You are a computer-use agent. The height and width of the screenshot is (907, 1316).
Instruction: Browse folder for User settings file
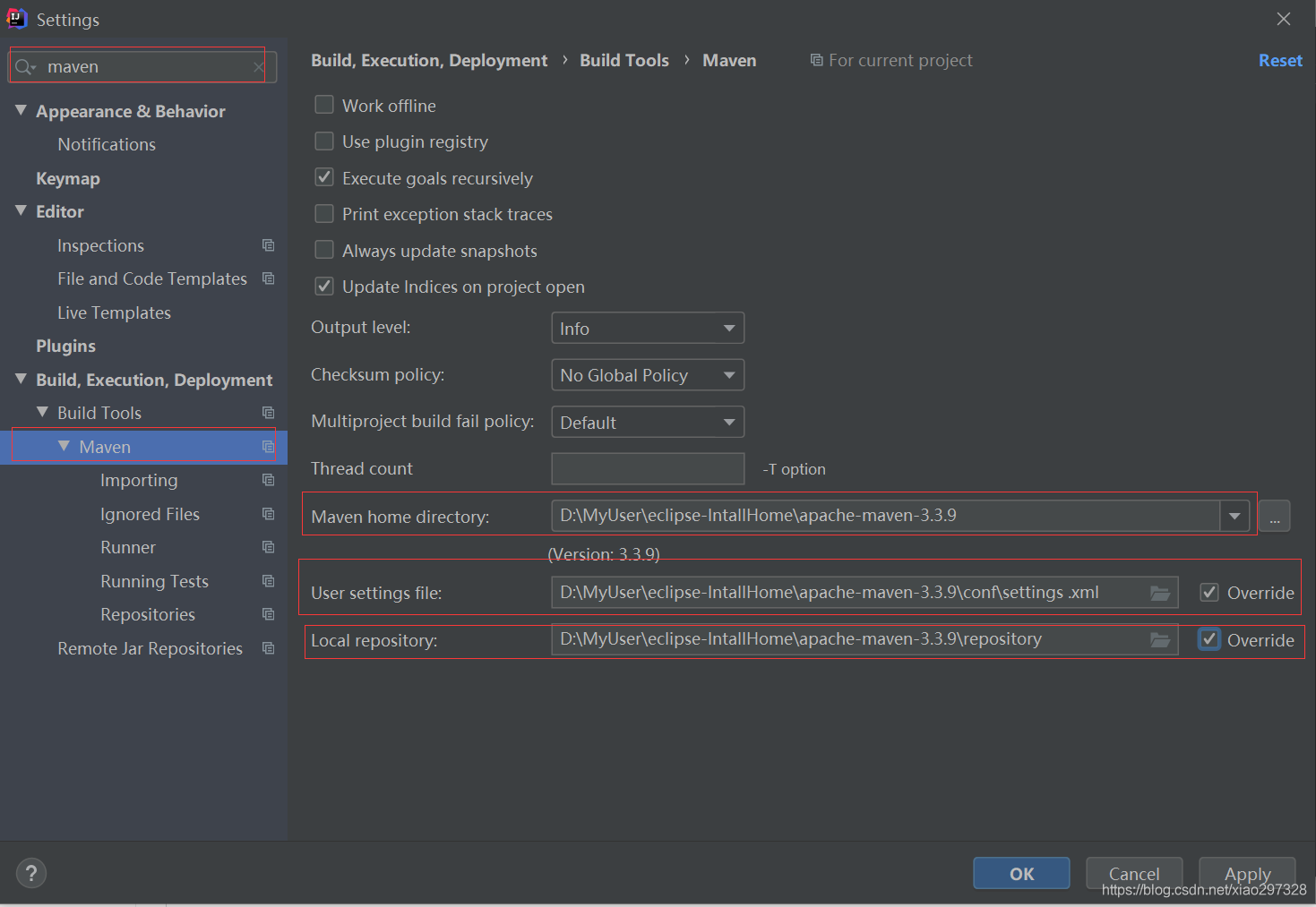[x=1160, y=593]
